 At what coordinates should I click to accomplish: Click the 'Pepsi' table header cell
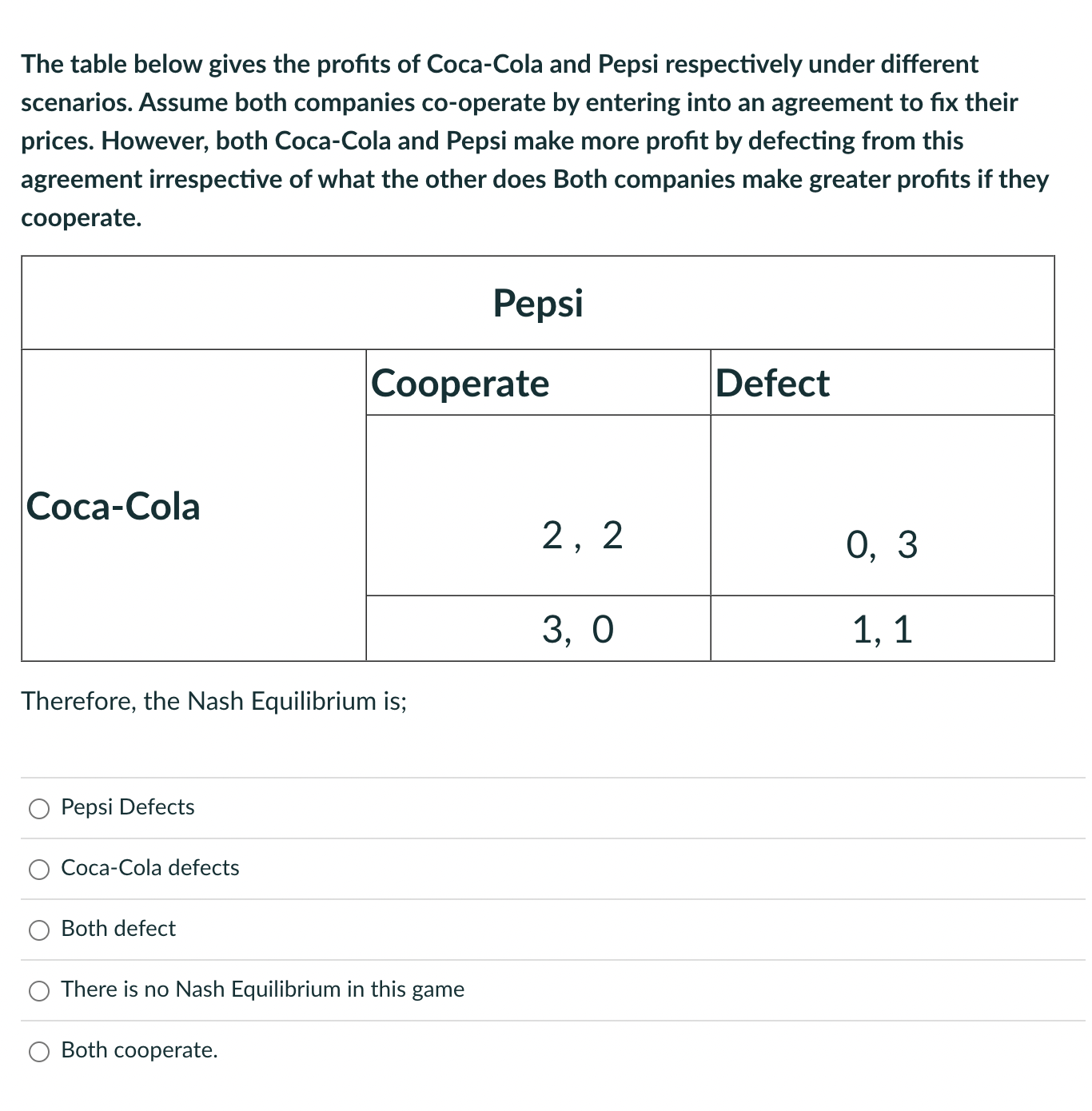click(537, 304)
